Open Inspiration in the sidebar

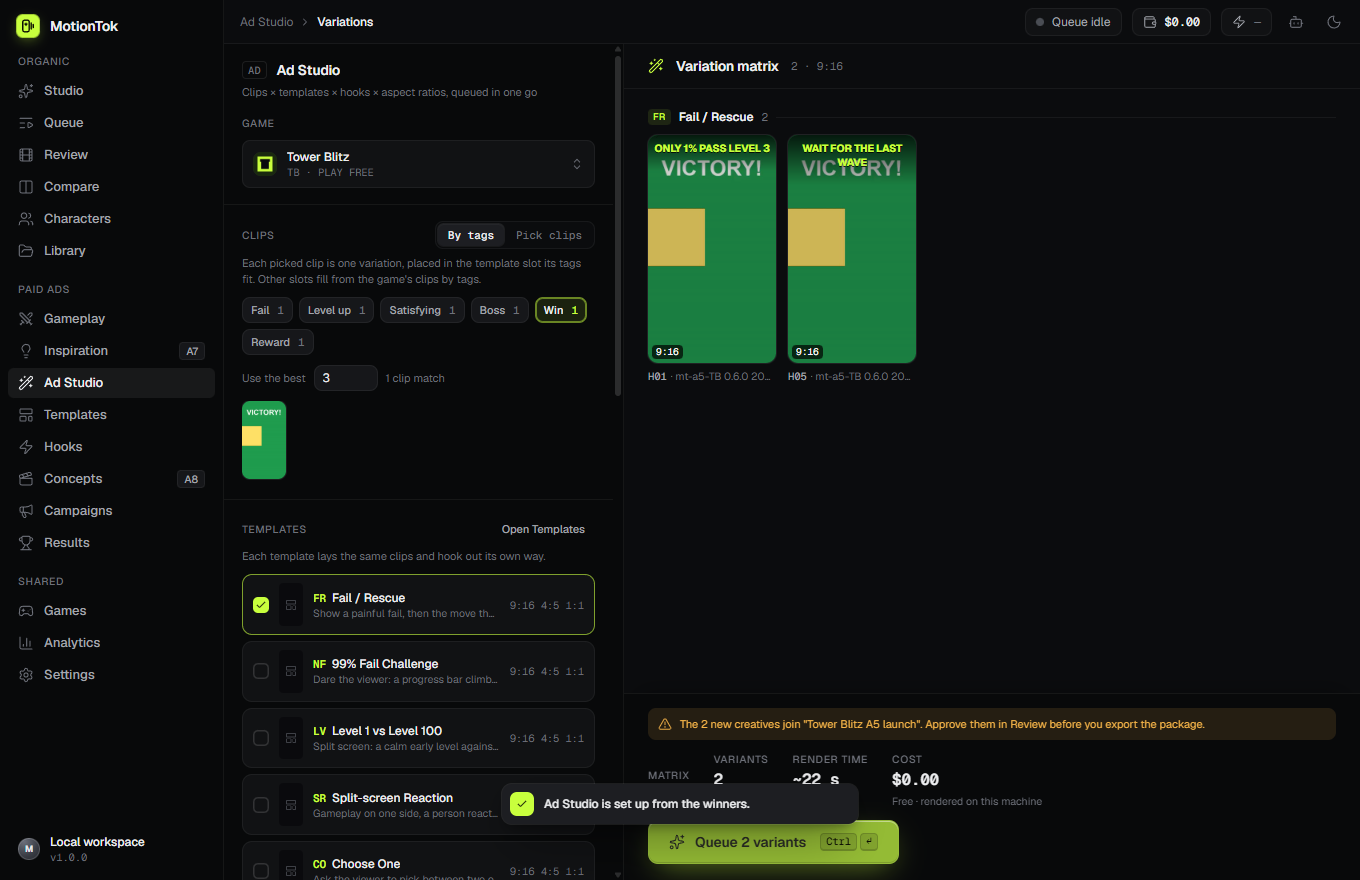(111, 351)
